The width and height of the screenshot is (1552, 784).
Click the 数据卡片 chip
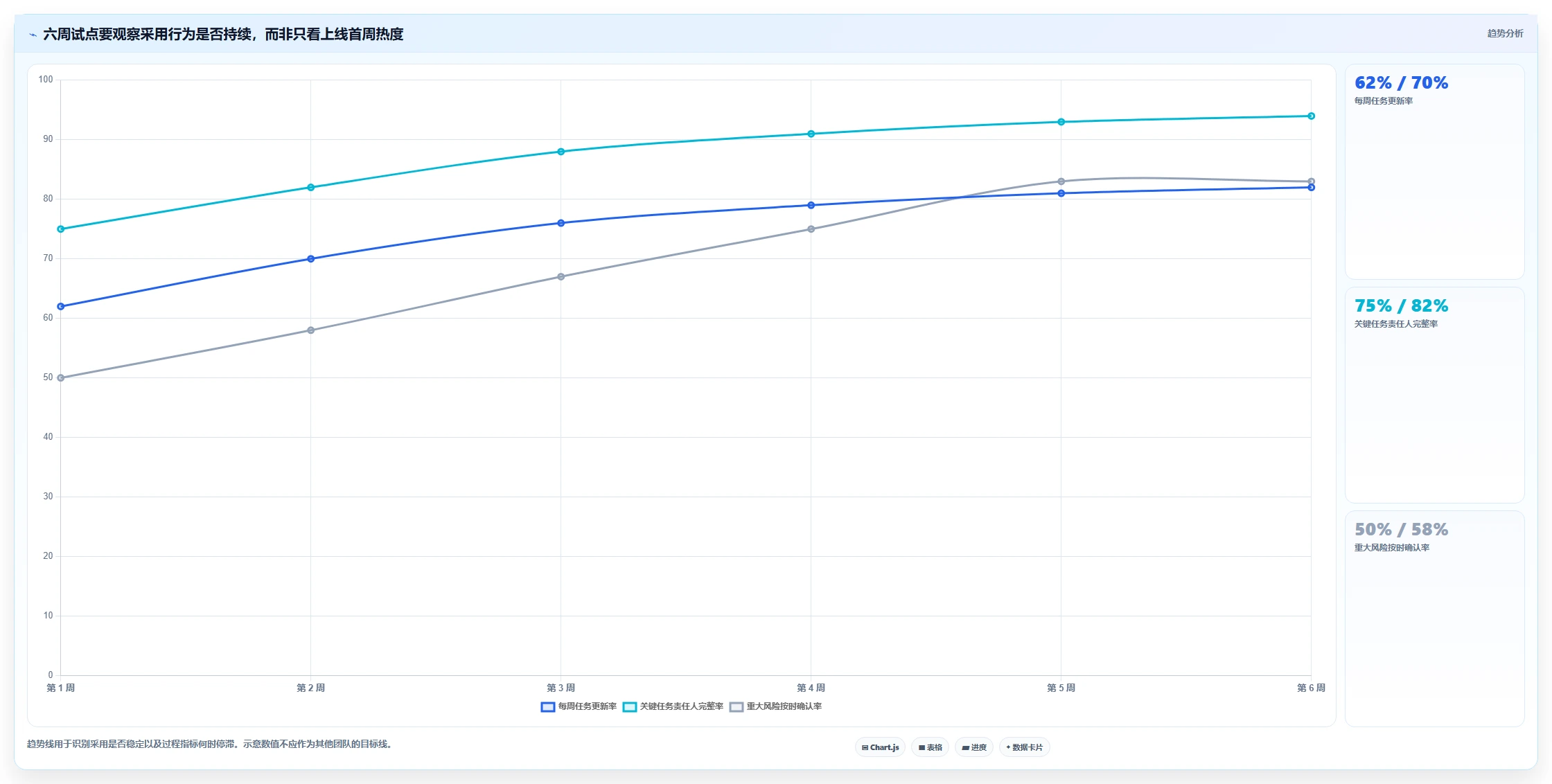[x=1024, y=747]
